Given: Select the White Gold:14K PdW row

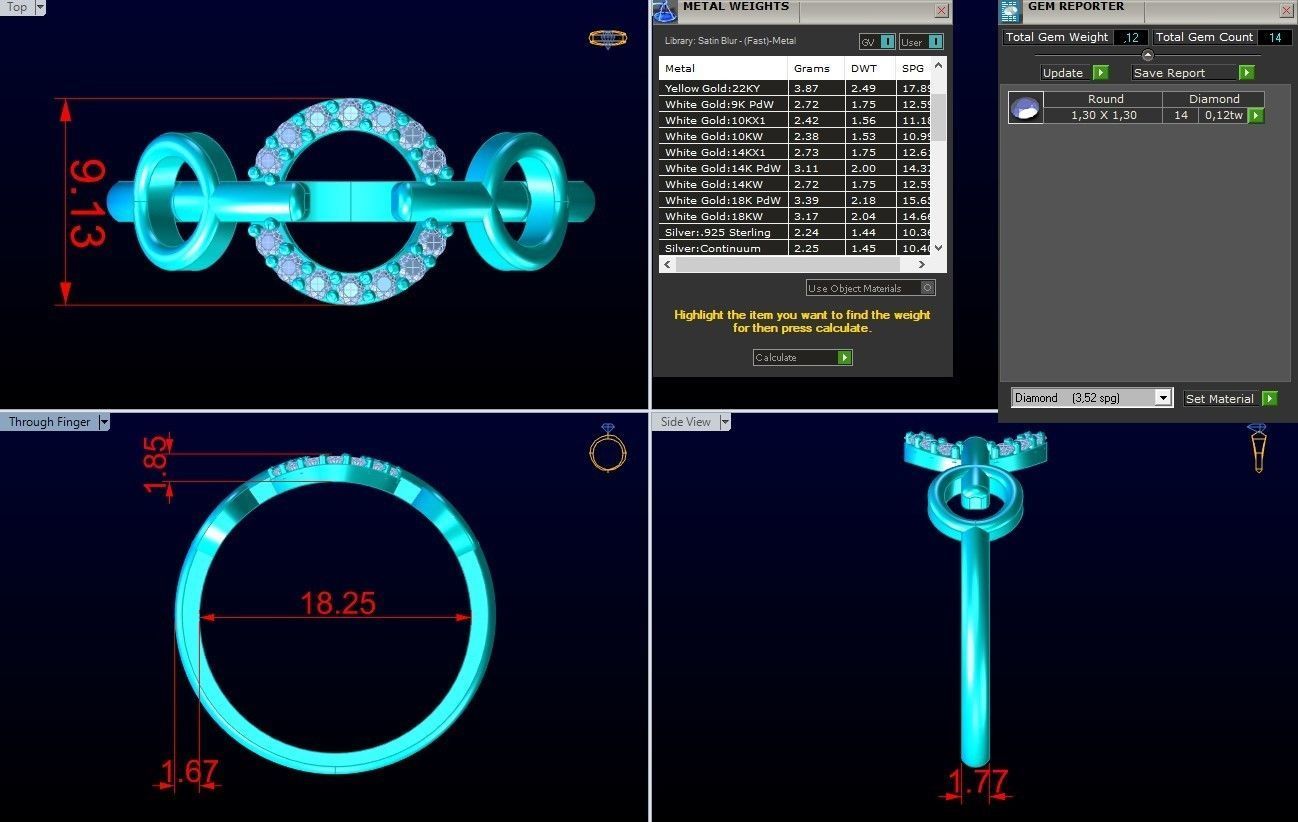Looking at the screenshot, I should click(x=795, y=168).
